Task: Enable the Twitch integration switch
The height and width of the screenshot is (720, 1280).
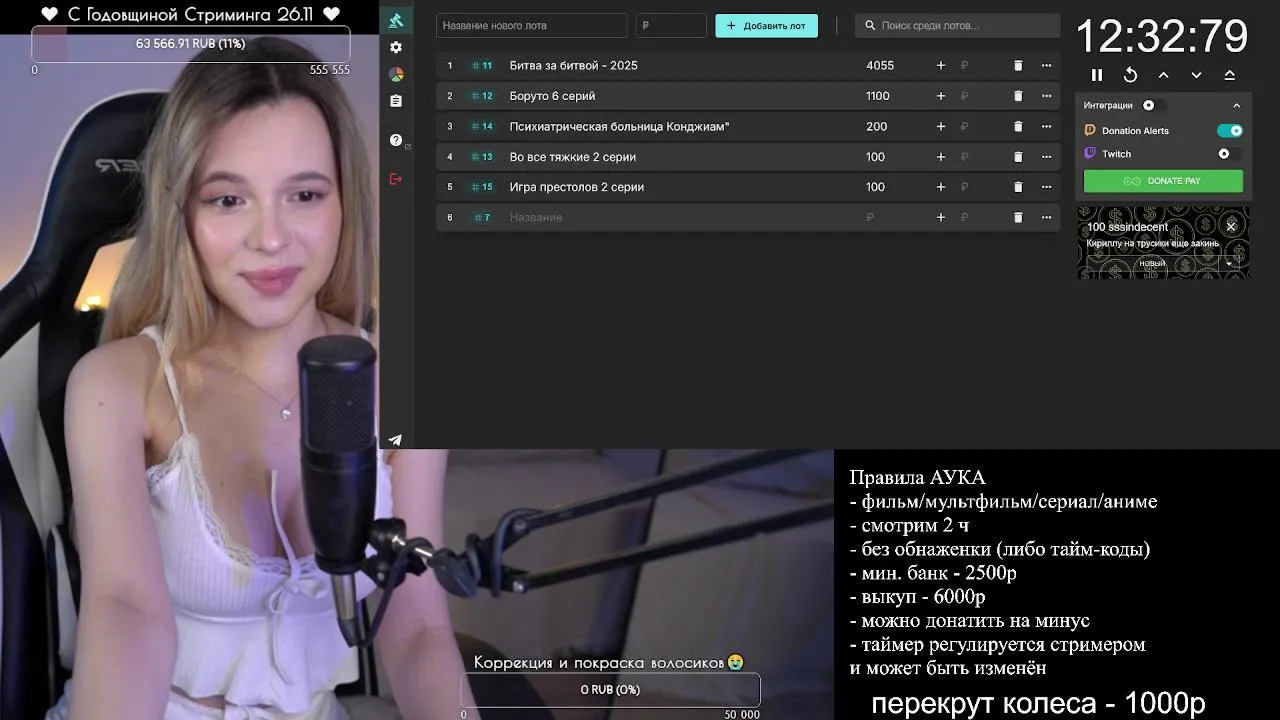Action: coord(1229,154)
